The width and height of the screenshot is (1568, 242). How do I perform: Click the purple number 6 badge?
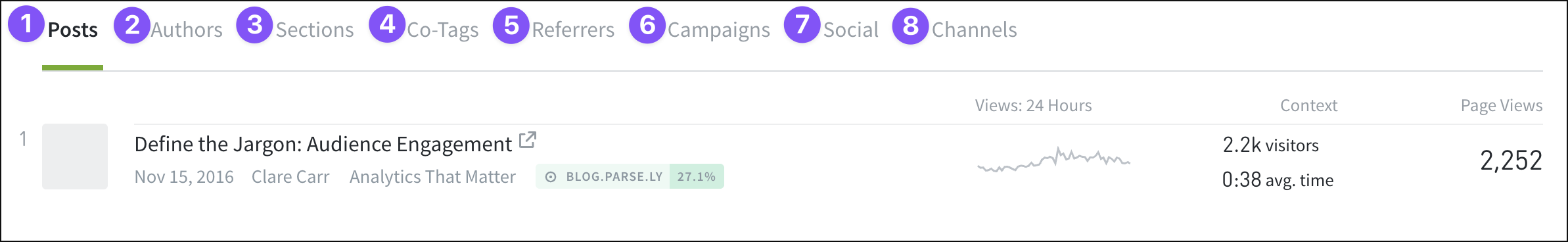[647, 26]
